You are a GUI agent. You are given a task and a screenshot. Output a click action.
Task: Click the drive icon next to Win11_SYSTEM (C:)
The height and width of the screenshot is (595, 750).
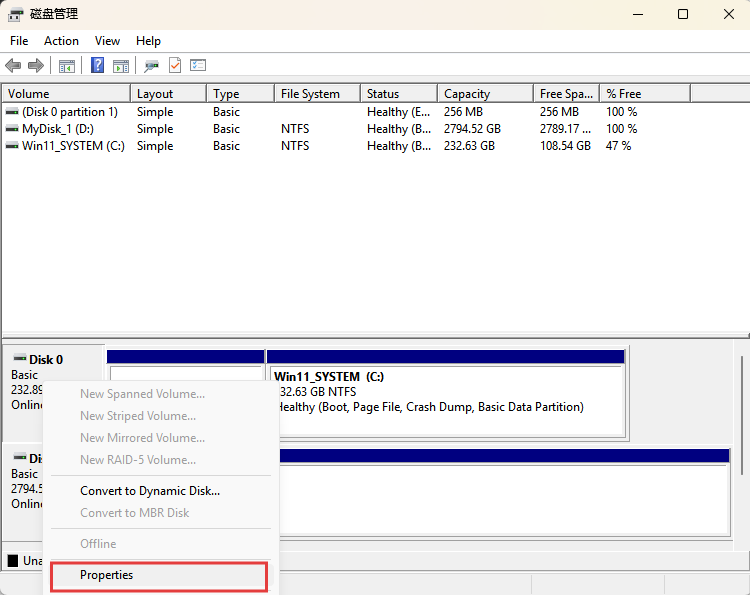[12, 146]
